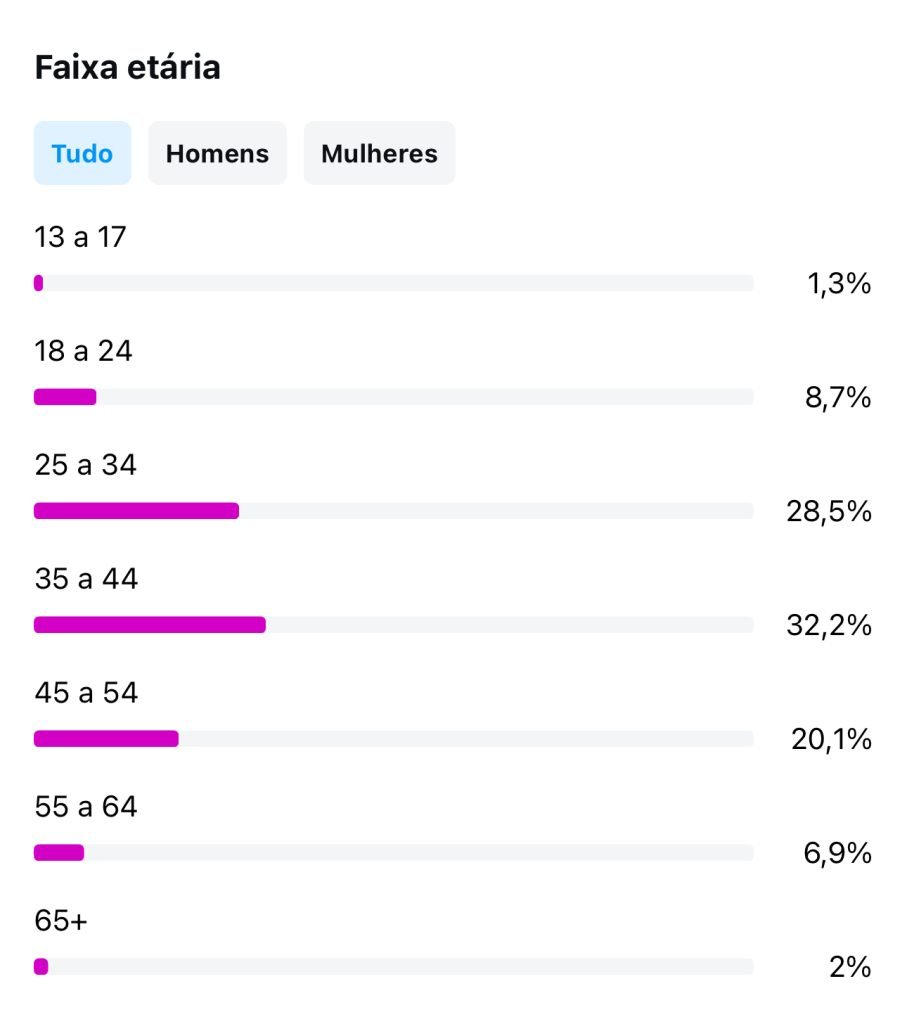The height and width of the screenshot is (1024, 907).
Task: Tap the 8,7% percentage
Action: pyautogui.click(x=838, y=398)
